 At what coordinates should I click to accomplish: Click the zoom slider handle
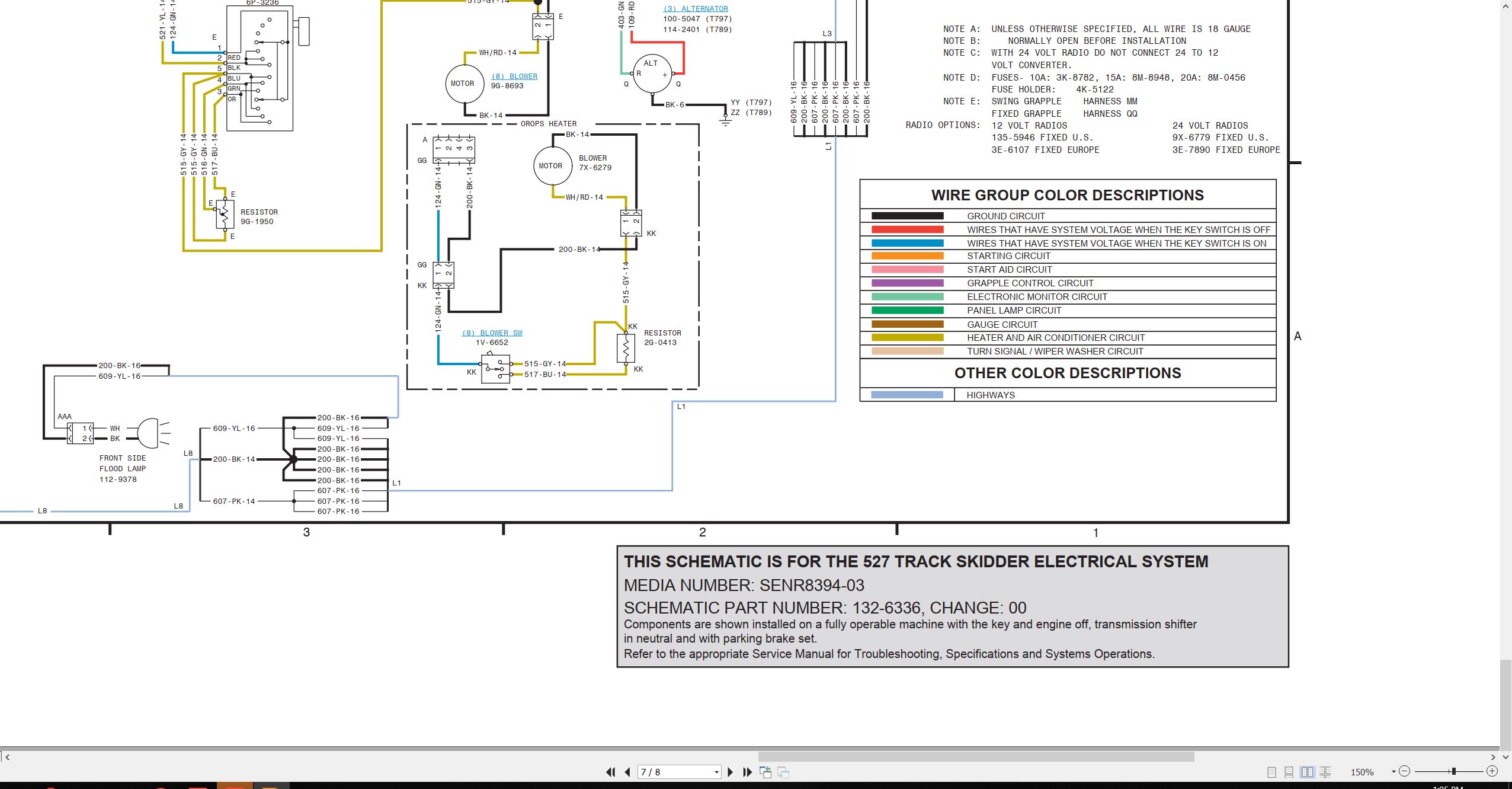1453,771
